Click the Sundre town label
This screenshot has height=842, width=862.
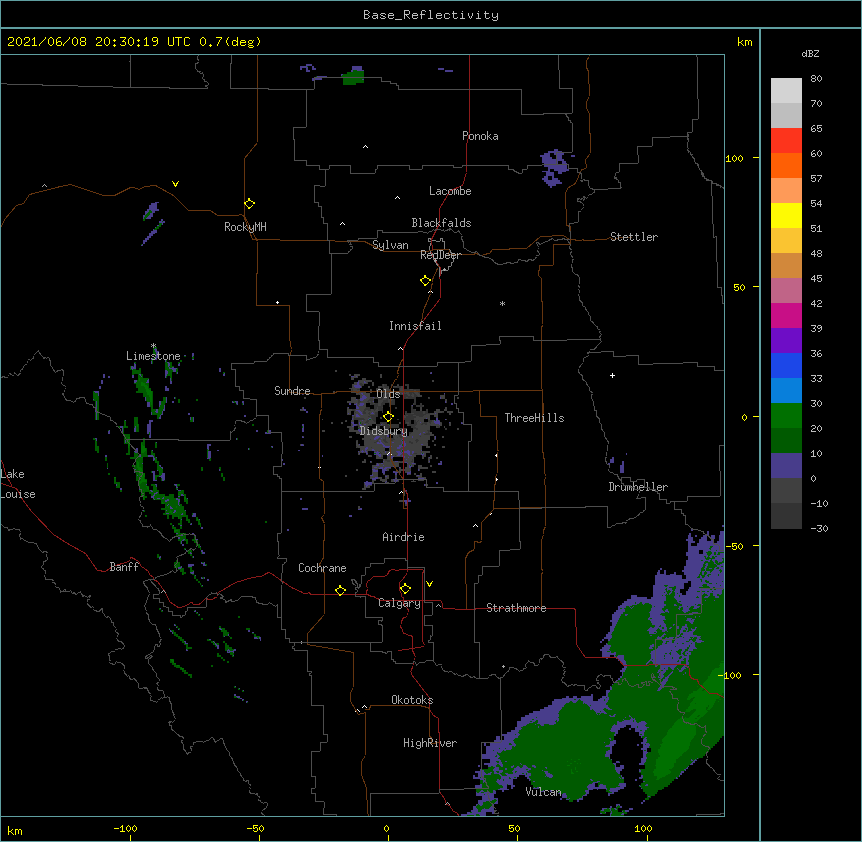click(292, 391)
